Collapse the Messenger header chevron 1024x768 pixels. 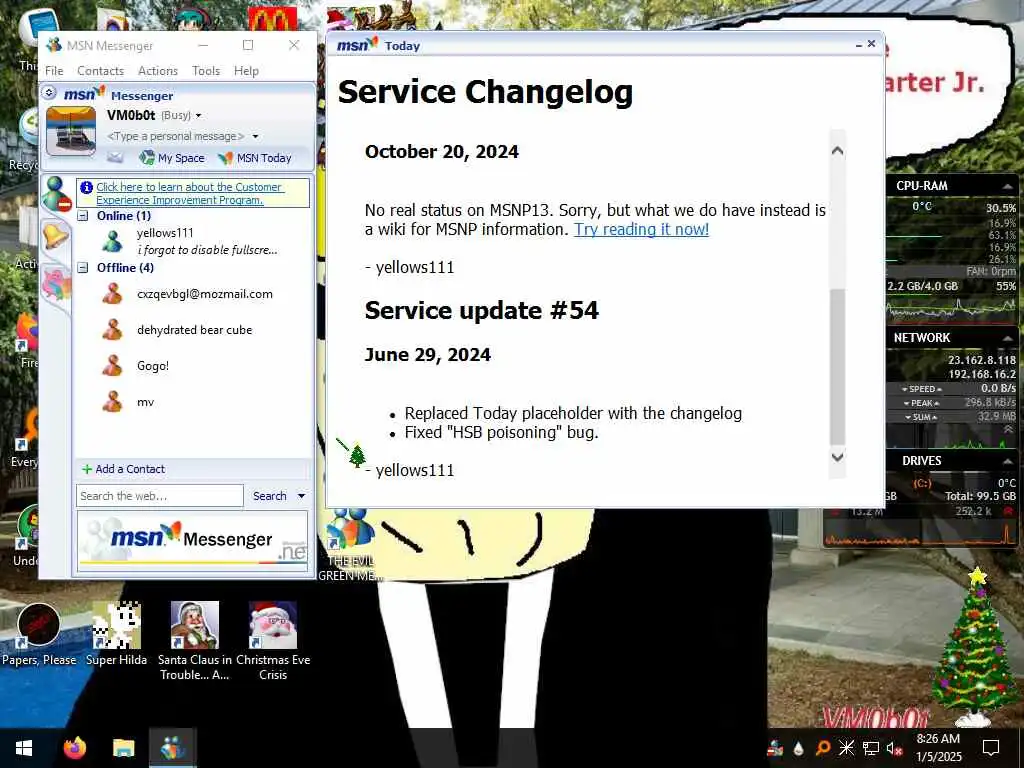pos(49,93)
